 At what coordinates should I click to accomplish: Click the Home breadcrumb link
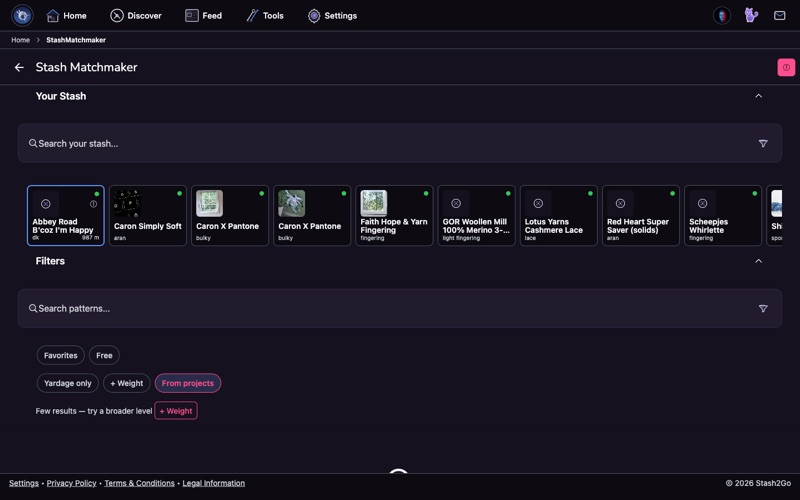(20, 40)
